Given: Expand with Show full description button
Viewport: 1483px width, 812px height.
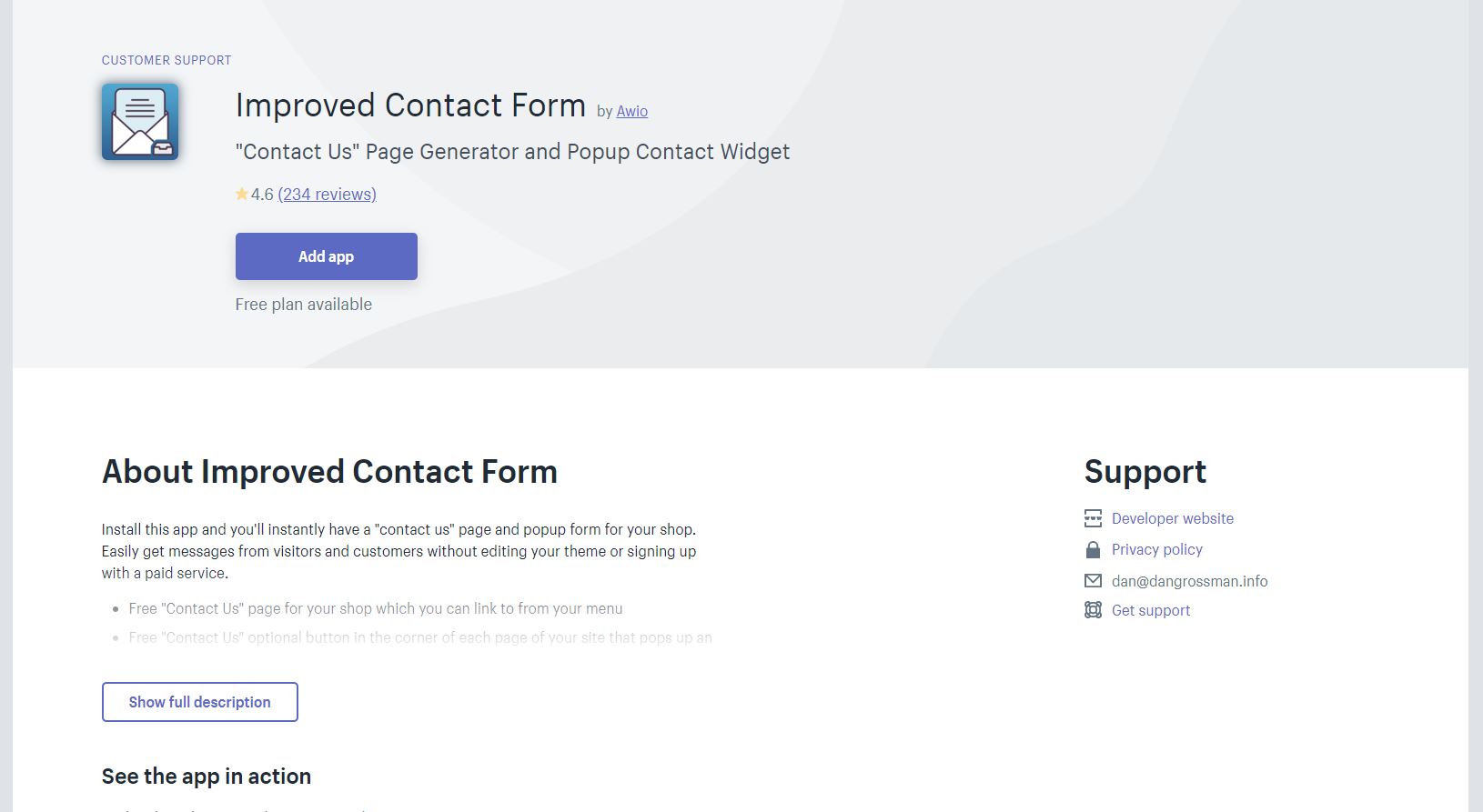Looking at the screenshot, I should (200, 702).
